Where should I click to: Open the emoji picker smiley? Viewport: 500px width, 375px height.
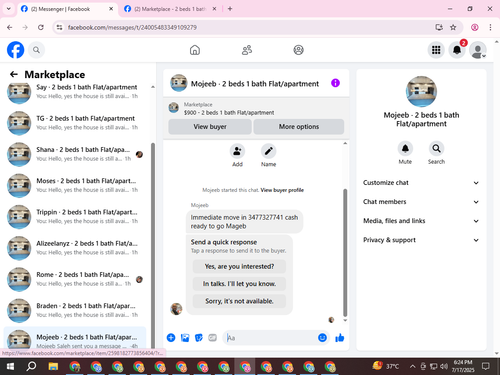point(322,338)
